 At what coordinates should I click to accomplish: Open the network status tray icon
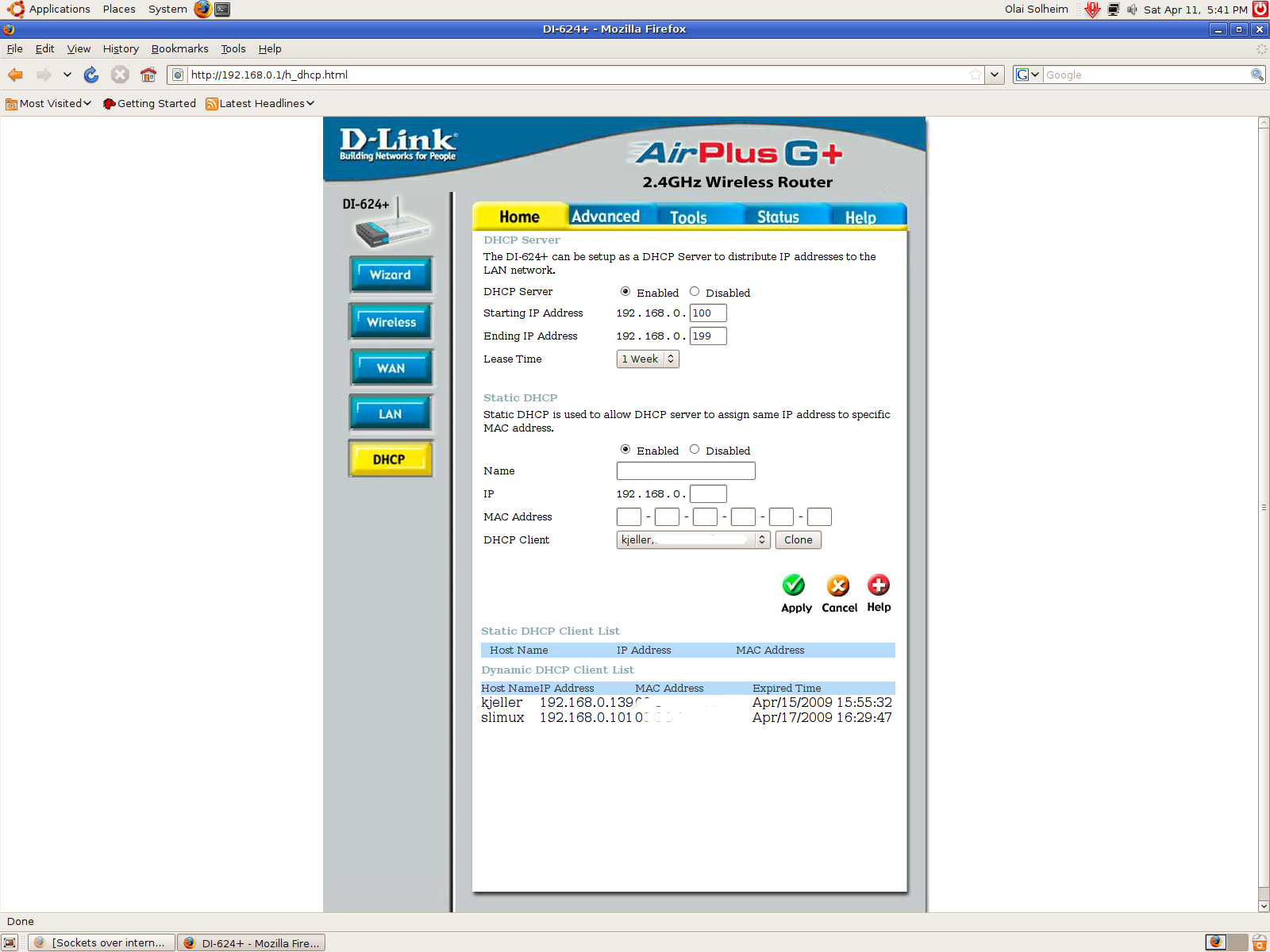point(1114,10)
